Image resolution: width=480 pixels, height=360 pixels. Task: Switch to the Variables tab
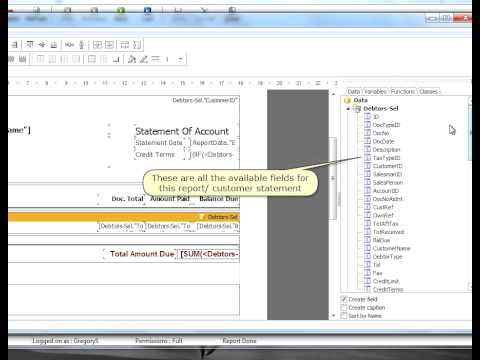click(375, 91)
